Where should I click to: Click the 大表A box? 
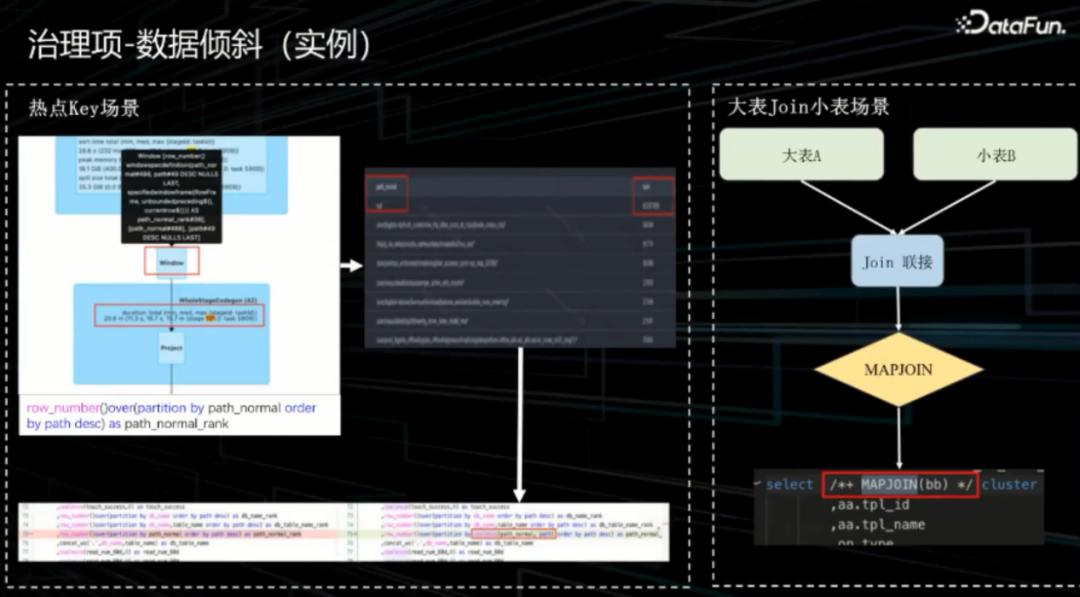802,154
